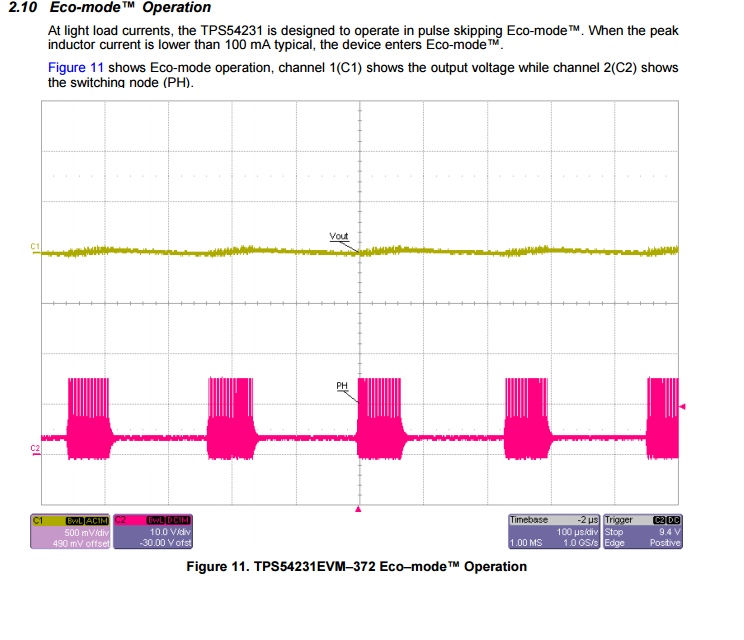The height and width of the screenshot is (640, 744).
Task: Click the C2 source badge in Trigger box
Action: (x=660, y=520)
